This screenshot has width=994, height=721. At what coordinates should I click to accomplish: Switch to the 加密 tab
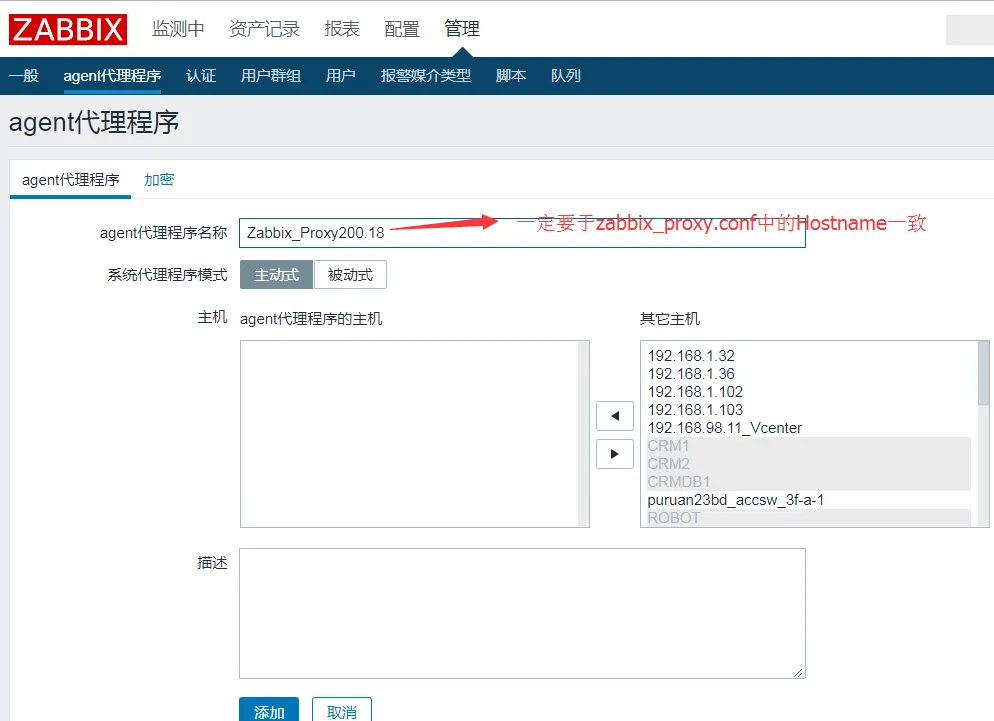tap(159, 180)
